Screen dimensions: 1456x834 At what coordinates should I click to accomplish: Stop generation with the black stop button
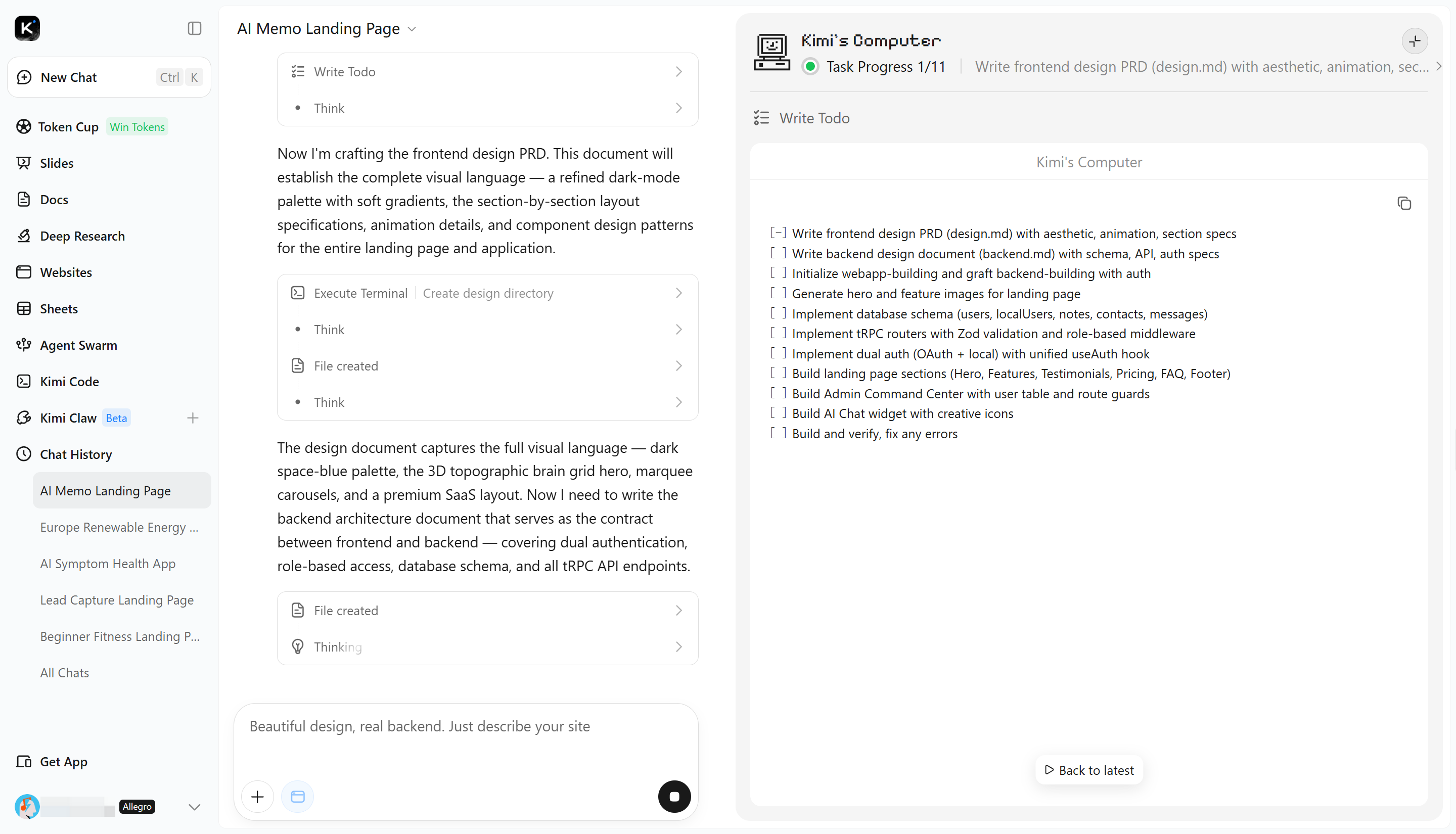pyautogui.click(x=674, y=796)
